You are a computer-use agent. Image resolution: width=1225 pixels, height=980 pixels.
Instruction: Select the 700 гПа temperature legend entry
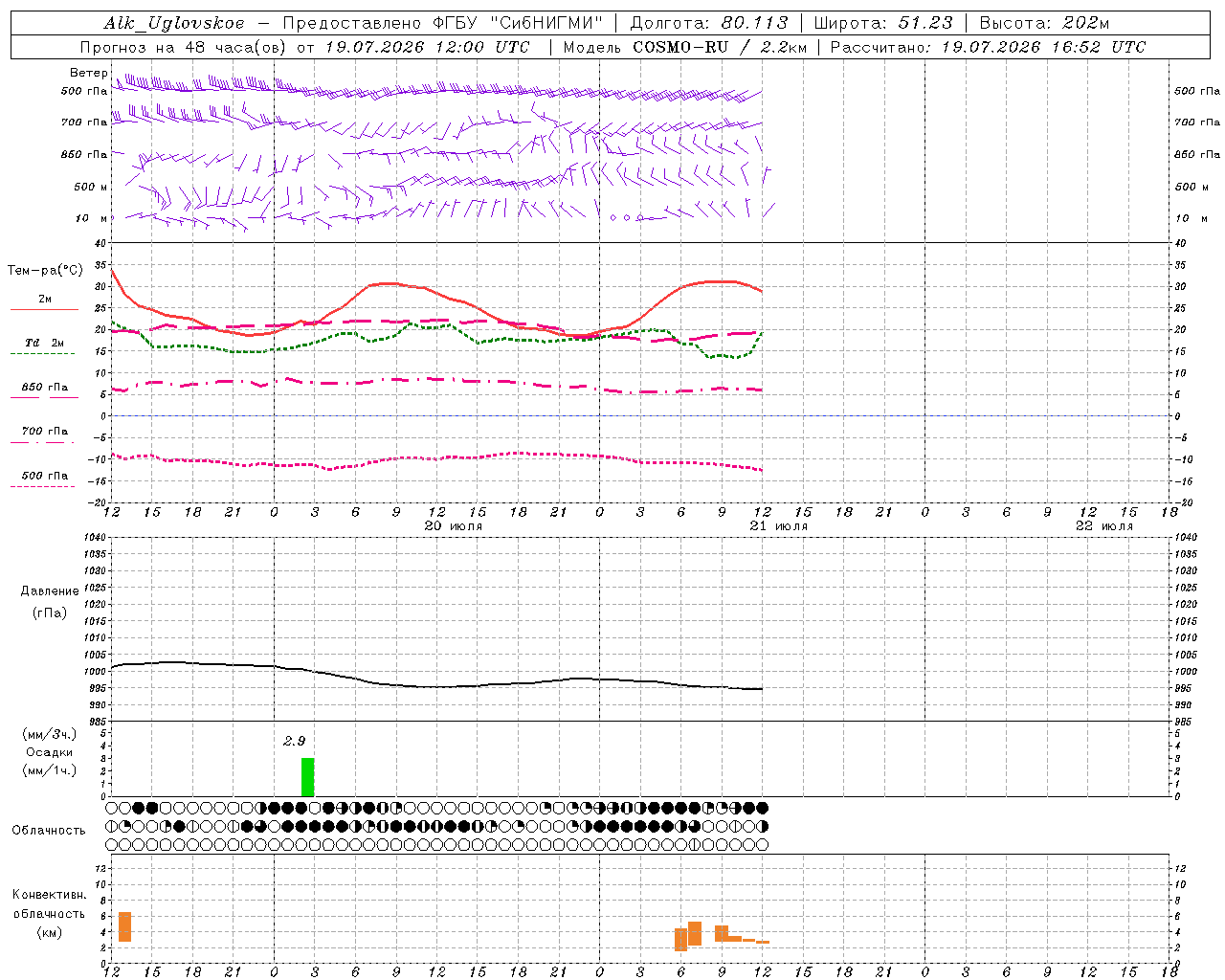click(x=44, y=432)
